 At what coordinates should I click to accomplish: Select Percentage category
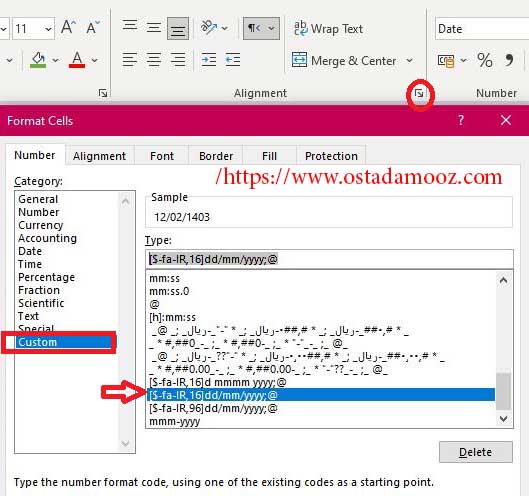click(x=47, y=277)
